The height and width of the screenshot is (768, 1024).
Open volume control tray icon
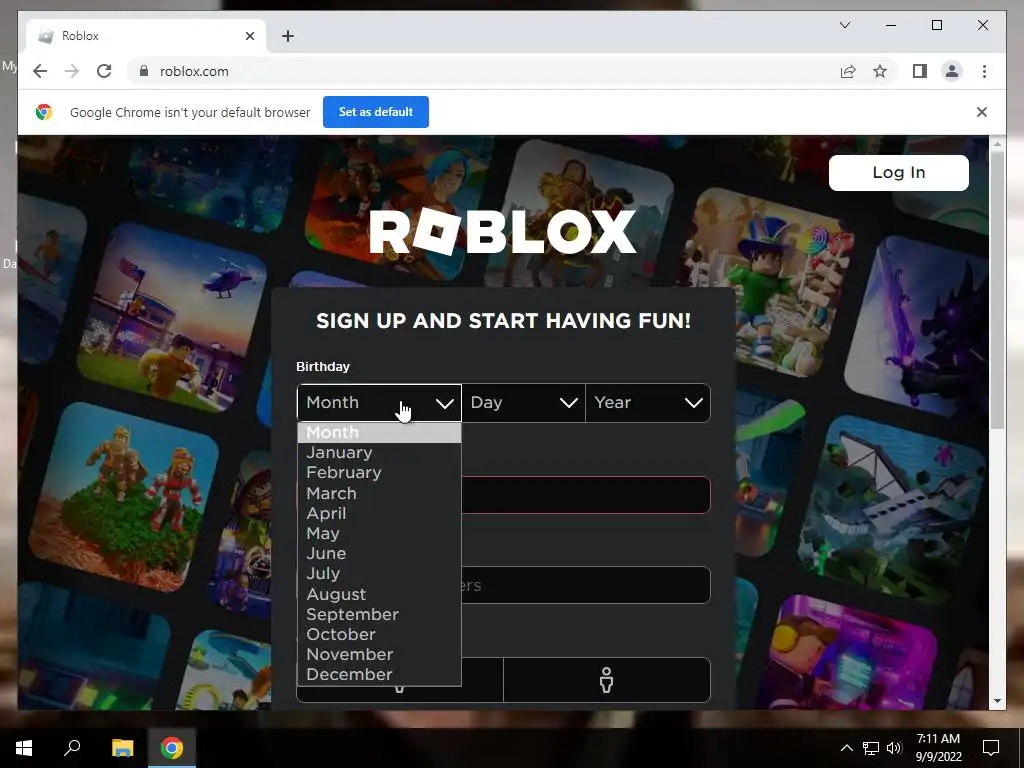point(894,748)
